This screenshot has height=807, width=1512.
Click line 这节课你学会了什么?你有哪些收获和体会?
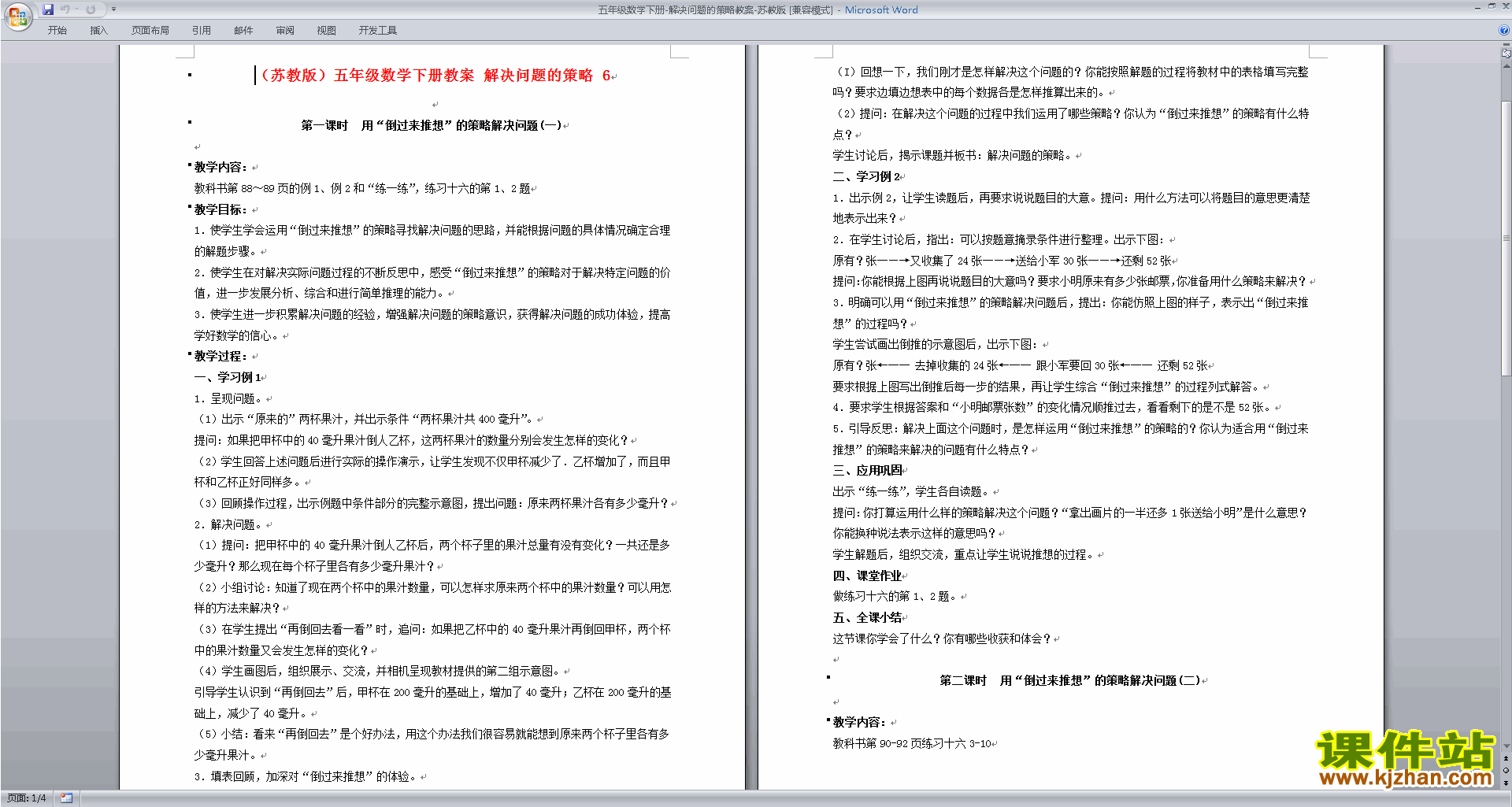(943, 639)
